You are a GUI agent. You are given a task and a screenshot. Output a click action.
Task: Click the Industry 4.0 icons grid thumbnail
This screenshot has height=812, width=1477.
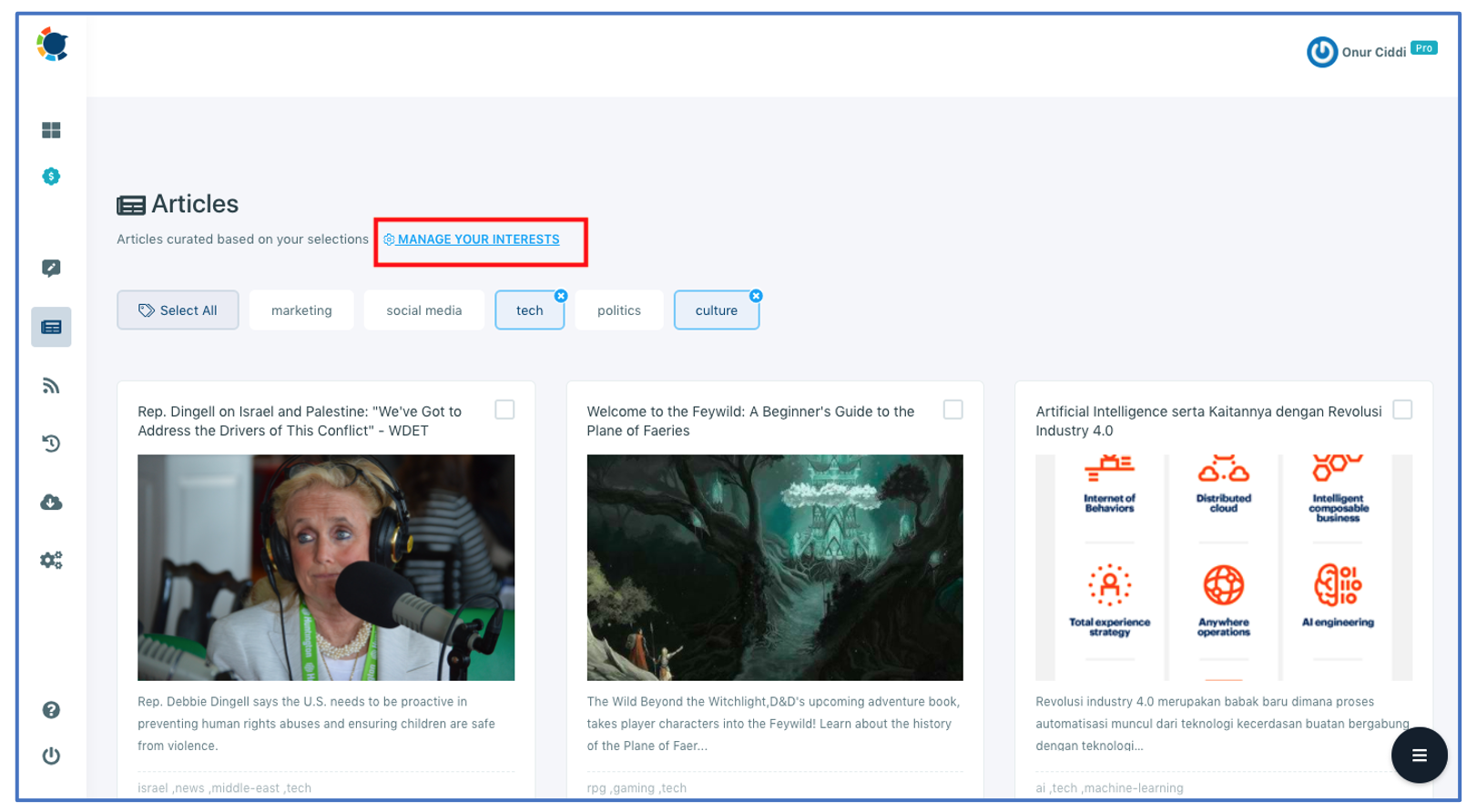1224,567
